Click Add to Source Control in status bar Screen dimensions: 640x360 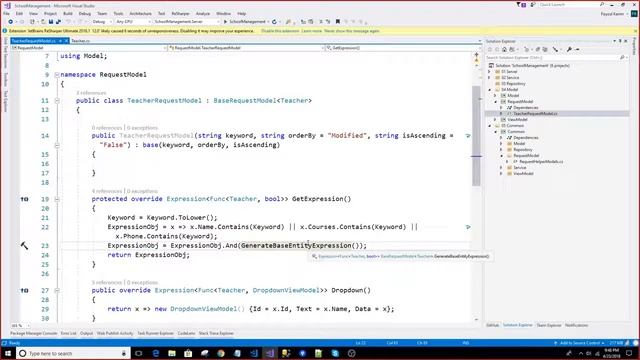coord(580,343)
